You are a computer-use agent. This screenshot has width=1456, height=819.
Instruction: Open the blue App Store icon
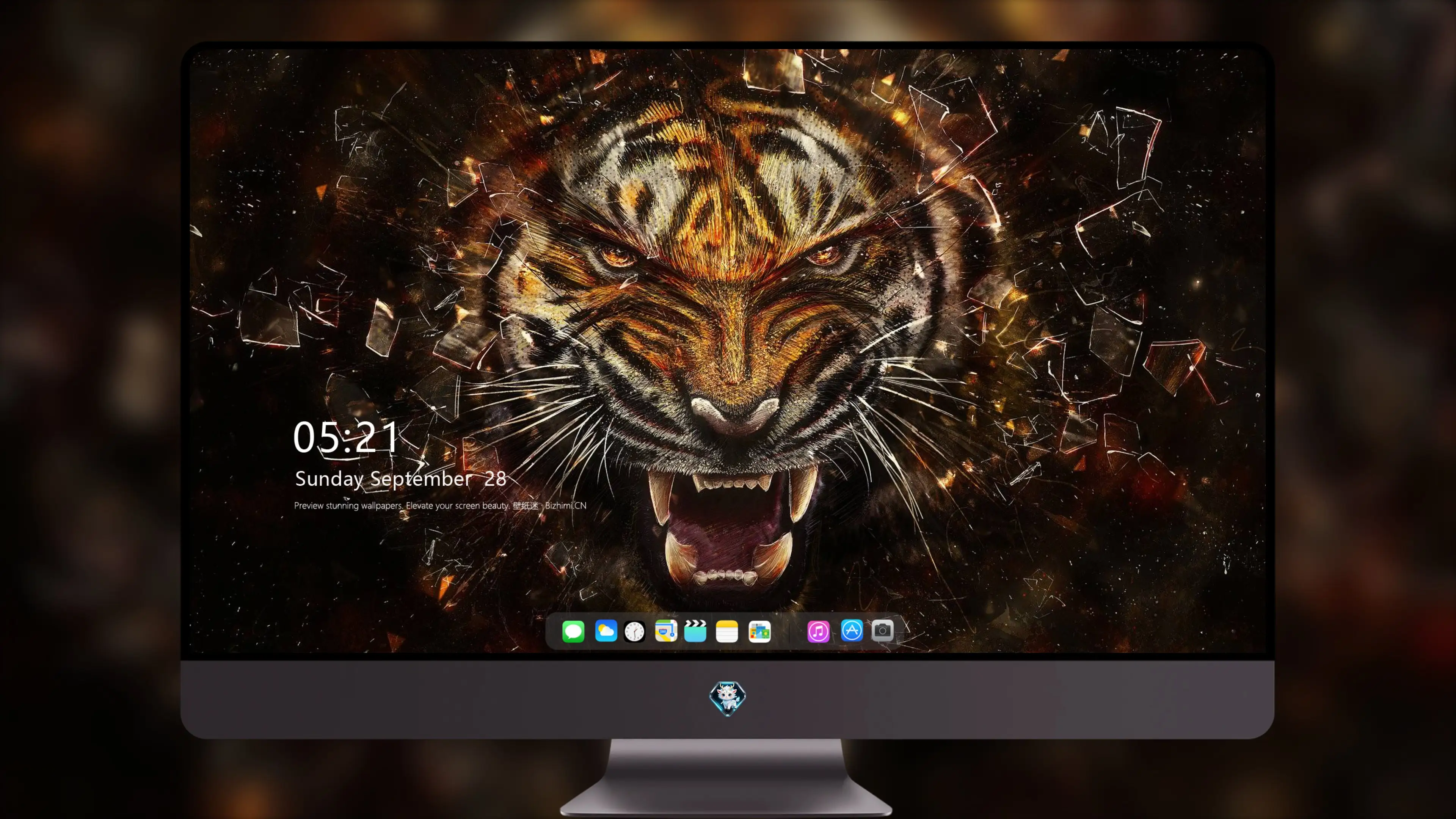point(852,630)
